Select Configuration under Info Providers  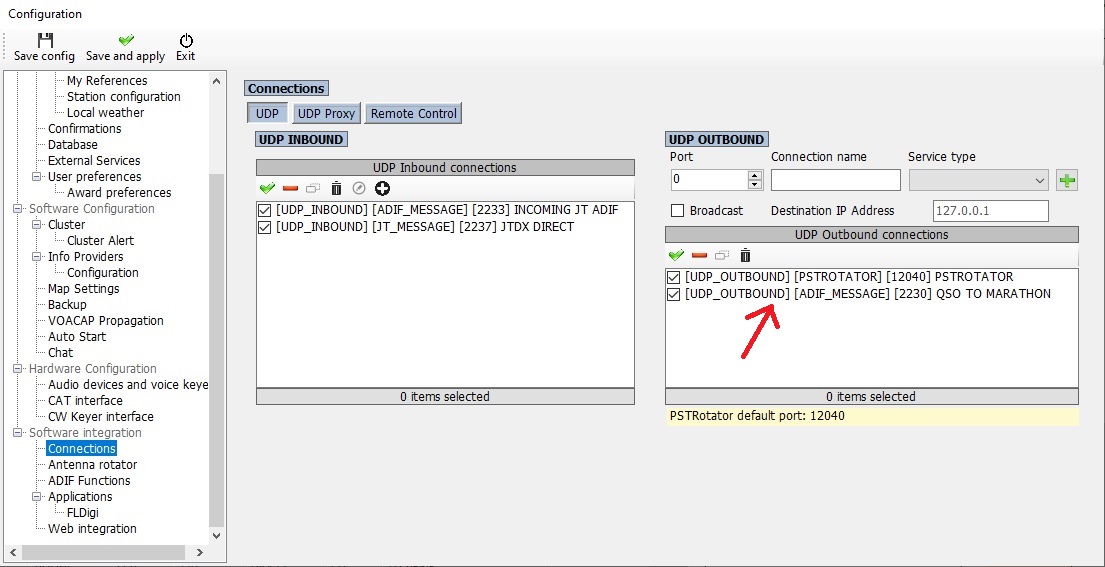103,273
